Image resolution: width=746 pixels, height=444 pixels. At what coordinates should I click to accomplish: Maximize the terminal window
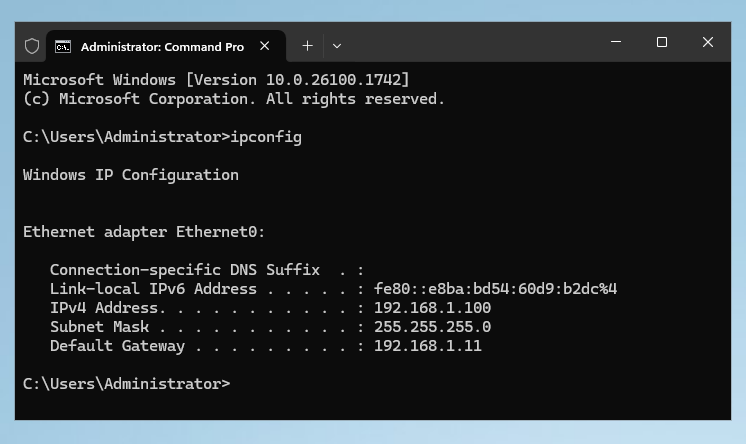(662, 42)
